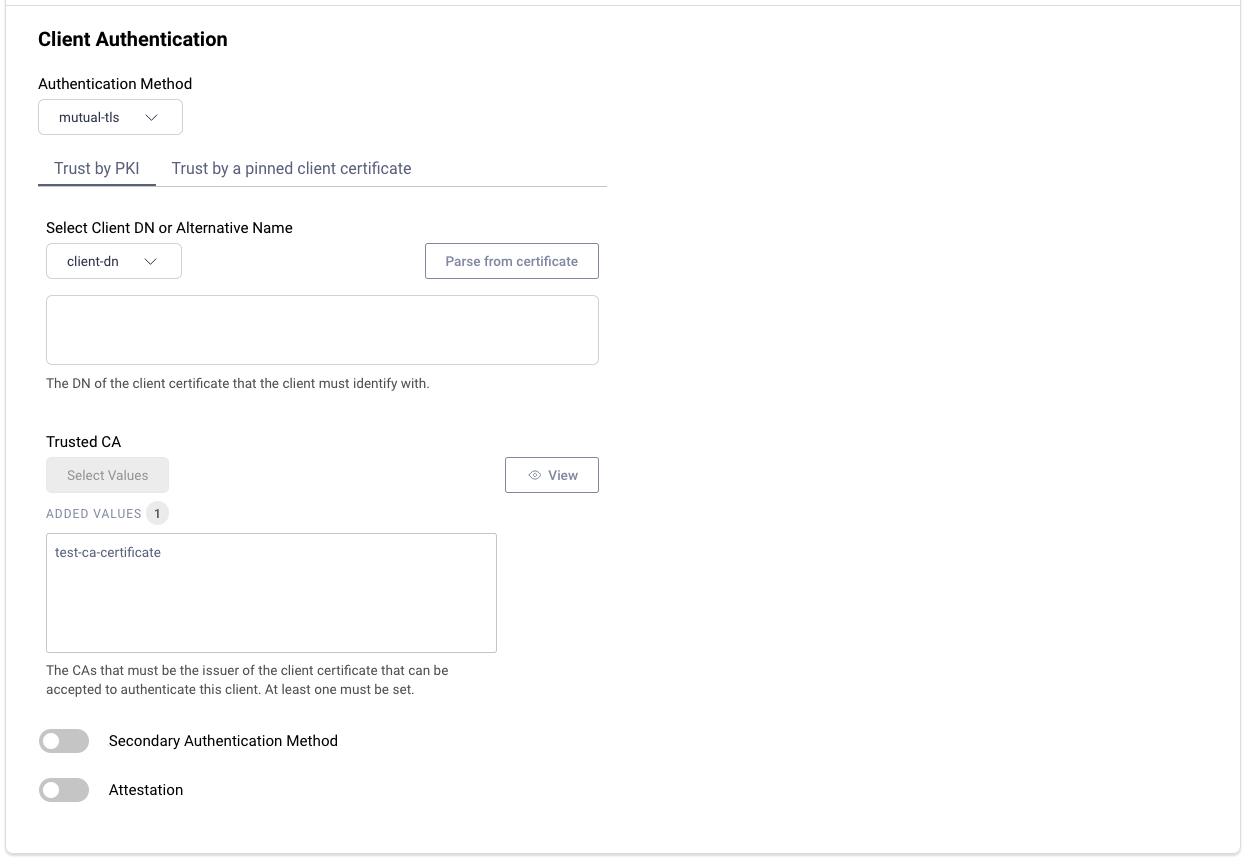1246x859 pixels.
Task: Click the "Attestation" label text
Action: [x=145, y=790]
